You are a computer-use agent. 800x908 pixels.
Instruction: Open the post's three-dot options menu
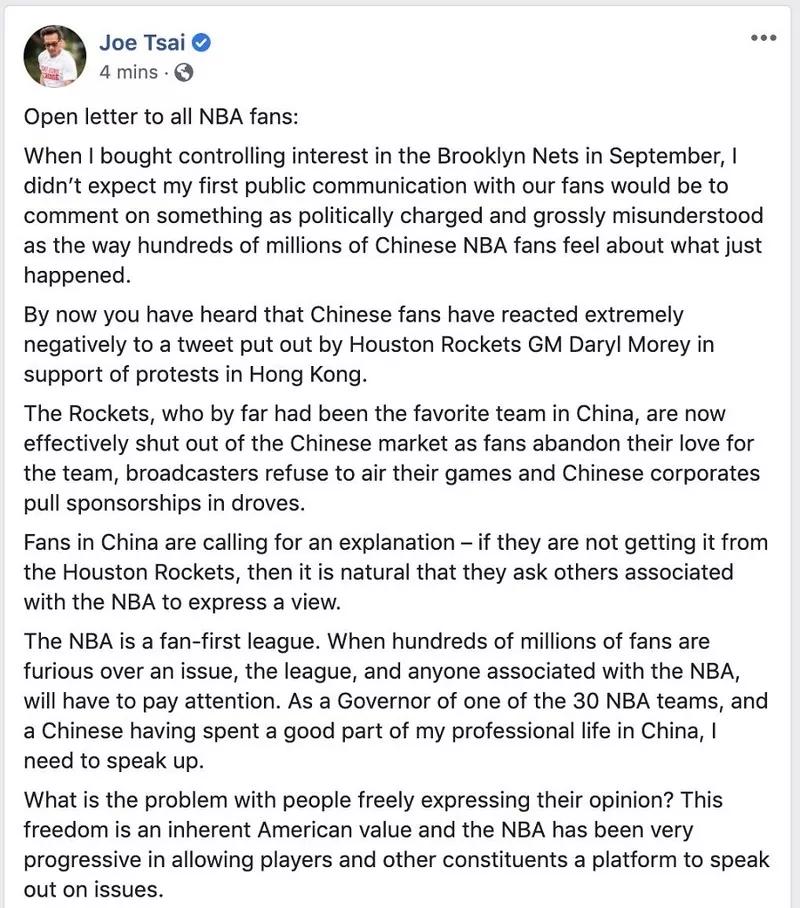tap(763, 38)
